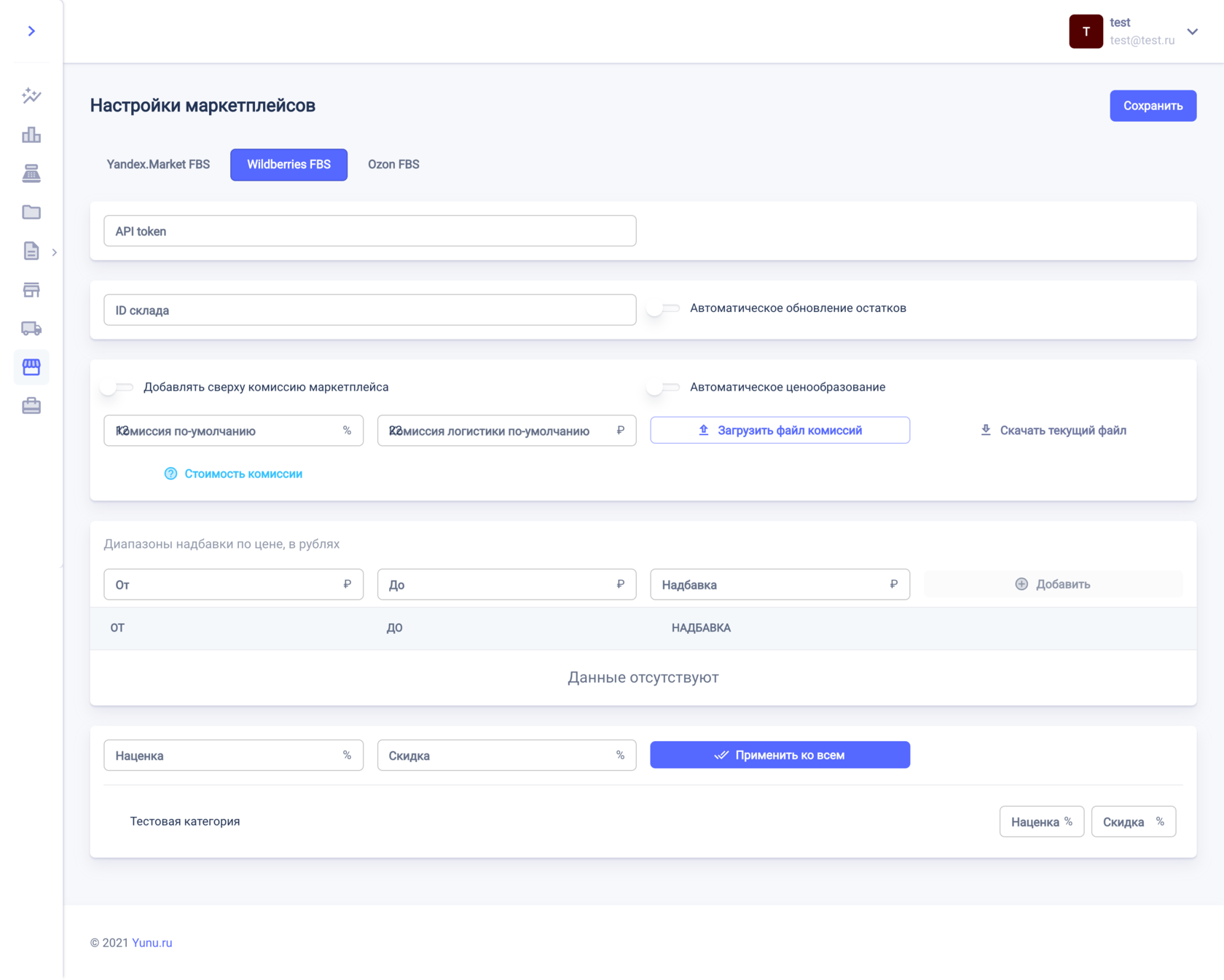Click the ДО column header
The width and height of the screenshot is (1224, 980).
tap(394, 628)
